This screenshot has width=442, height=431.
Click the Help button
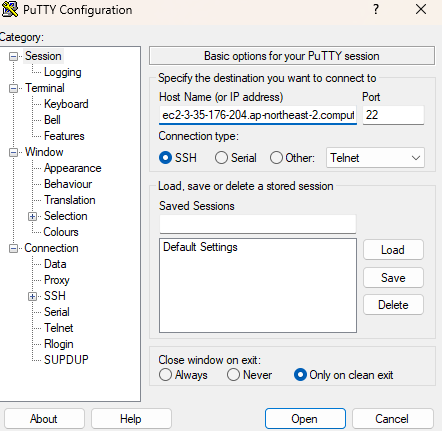(x=131, y=419)
